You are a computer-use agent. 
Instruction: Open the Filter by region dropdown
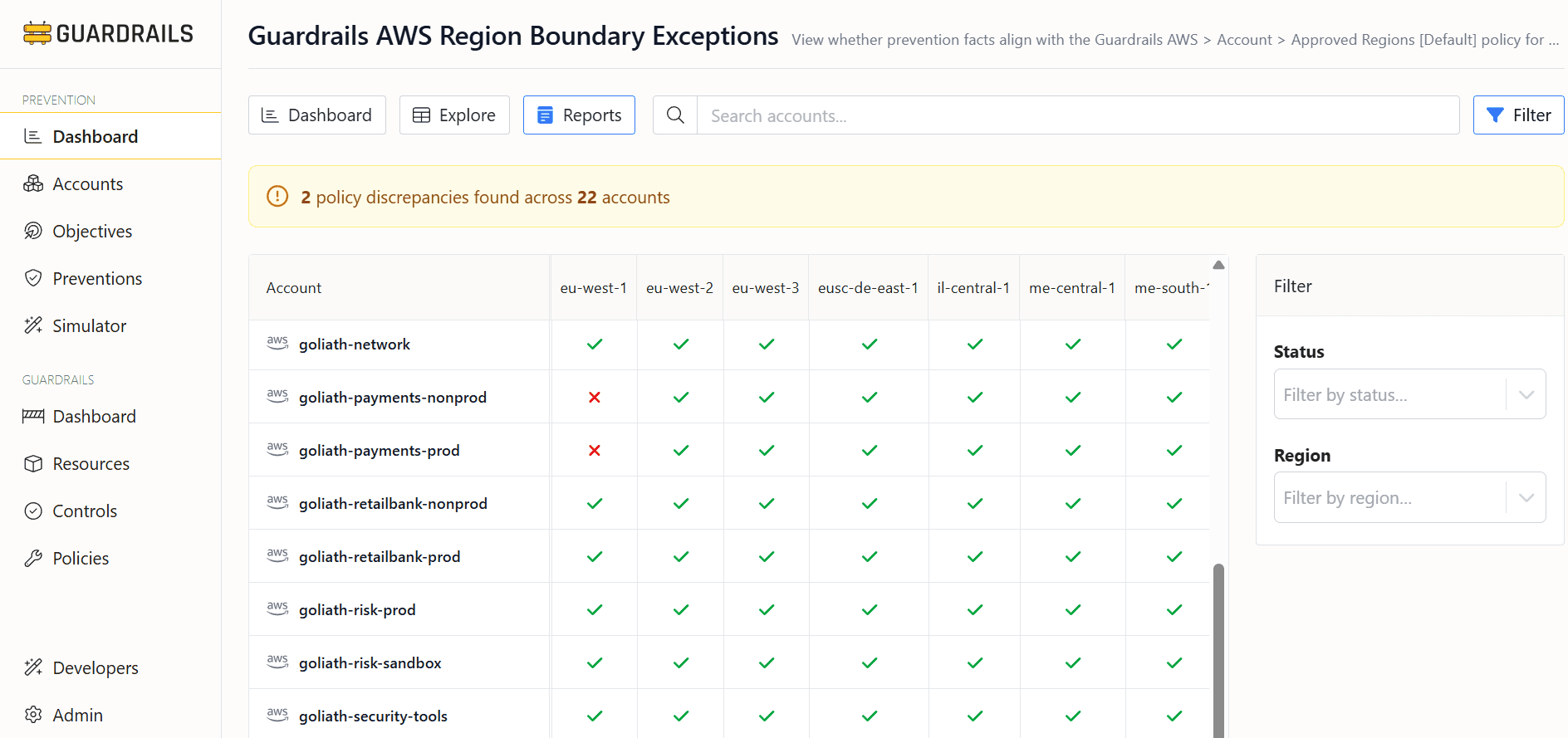tap(1409, 497)
